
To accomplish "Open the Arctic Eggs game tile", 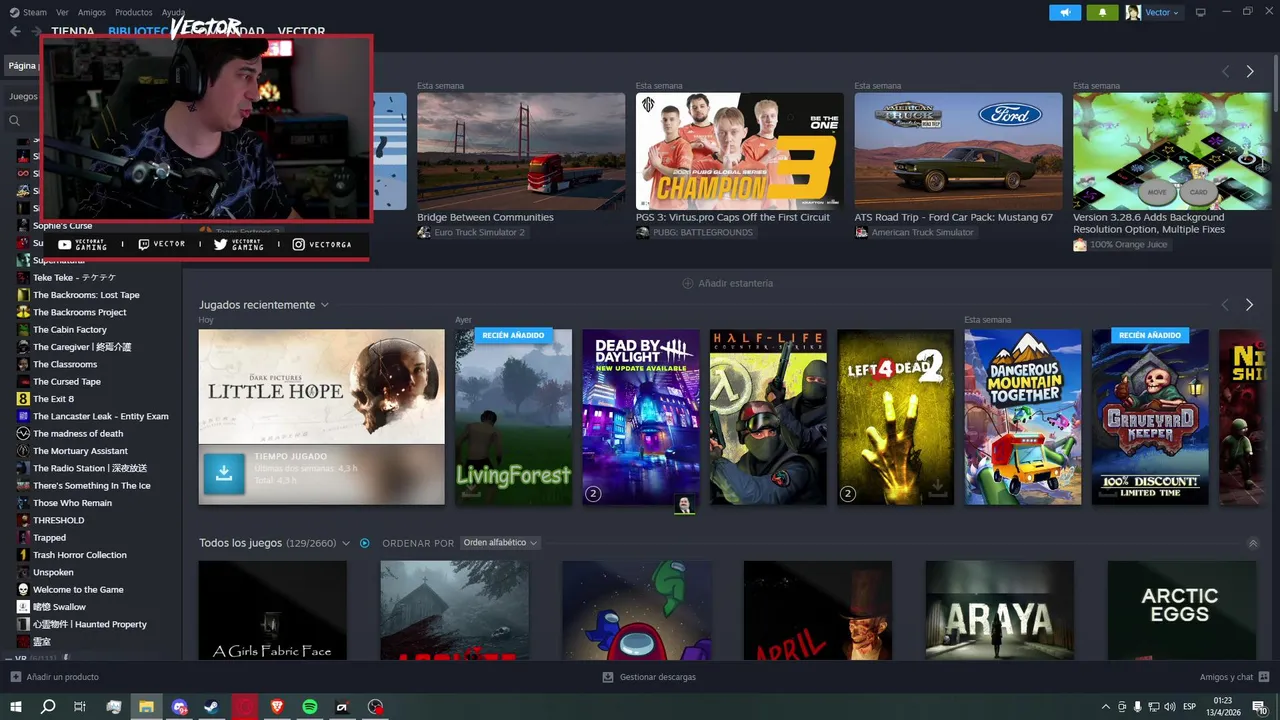I will point(1181,610).
